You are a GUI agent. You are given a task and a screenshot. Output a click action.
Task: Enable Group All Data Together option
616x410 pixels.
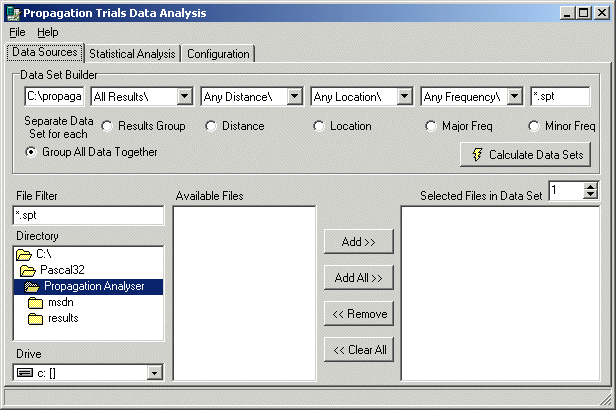[32, 152]
